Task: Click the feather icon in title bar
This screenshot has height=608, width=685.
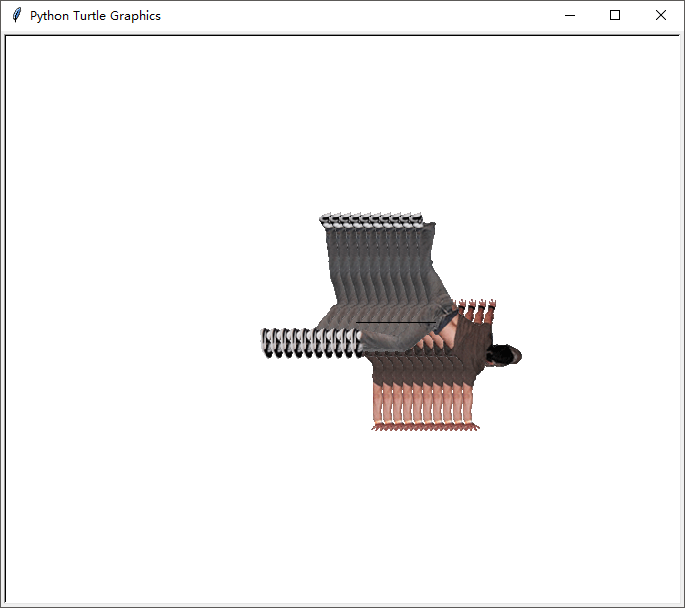Action: (x=17, y=15)
